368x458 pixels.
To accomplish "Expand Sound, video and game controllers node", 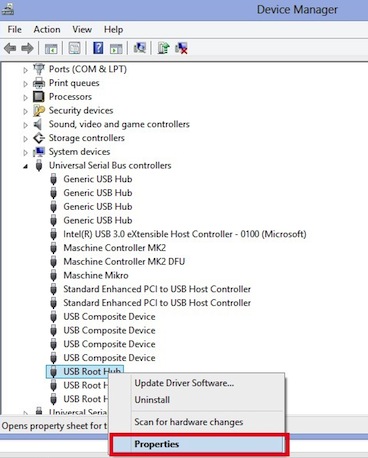I will pos(25,125).
